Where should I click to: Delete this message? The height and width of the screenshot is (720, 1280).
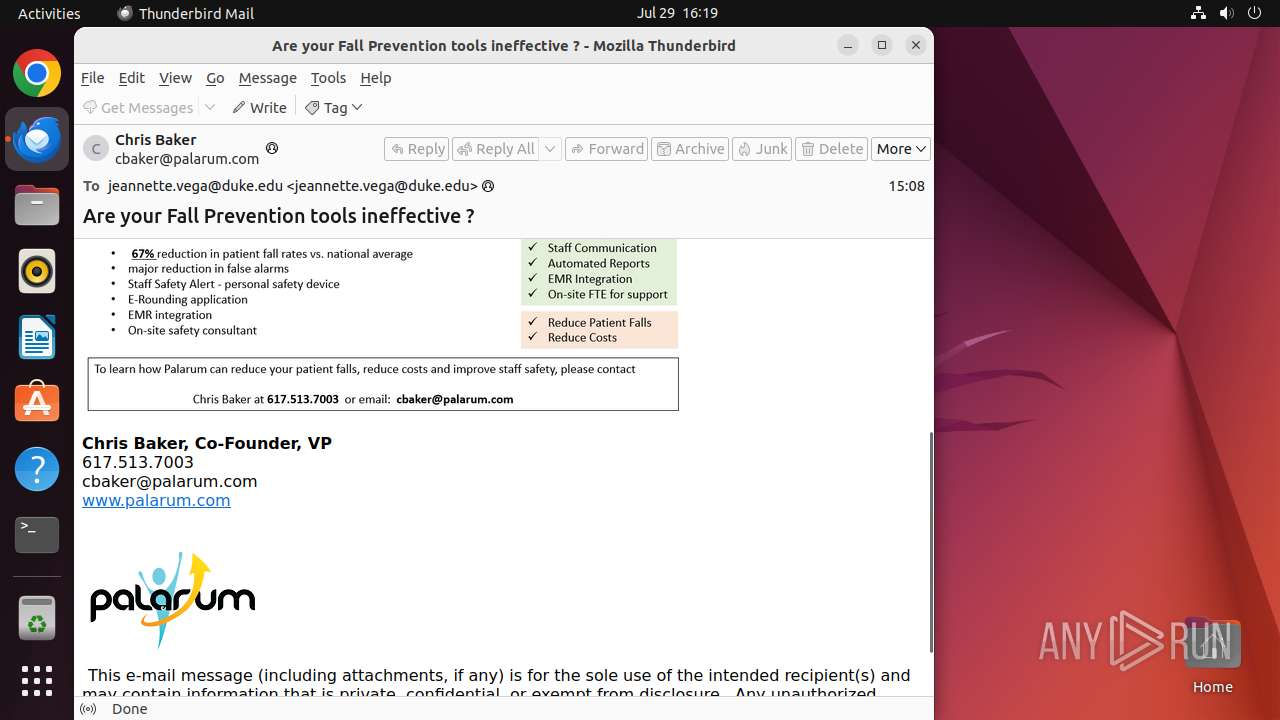click(832, 149)
